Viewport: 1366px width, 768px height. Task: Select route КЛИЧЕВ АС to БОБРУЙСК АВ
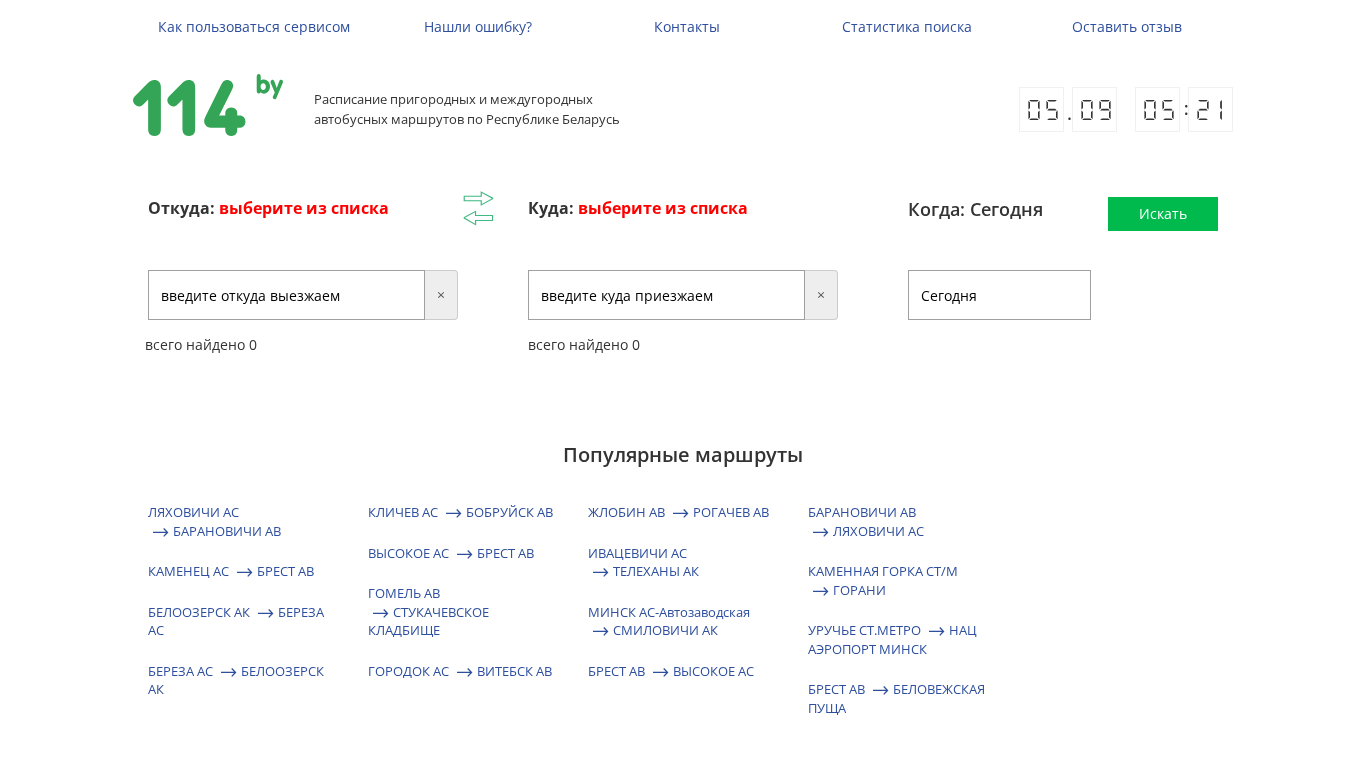pos(460,512)
